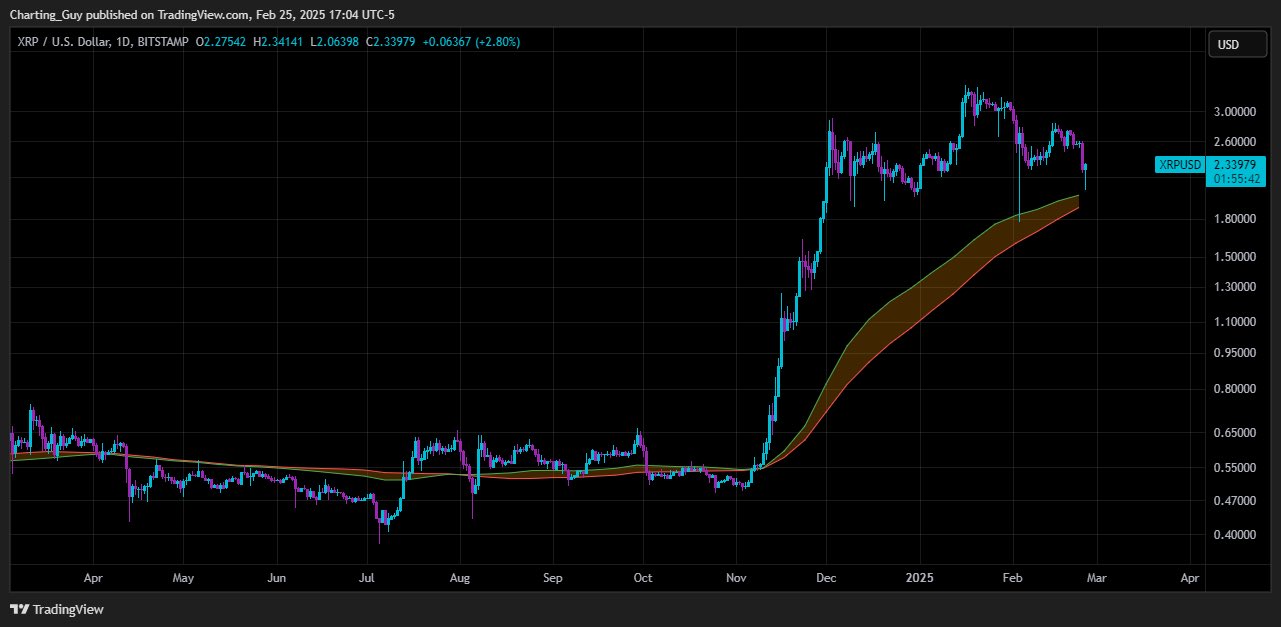Click the Jul time axis label

[367, 578]
